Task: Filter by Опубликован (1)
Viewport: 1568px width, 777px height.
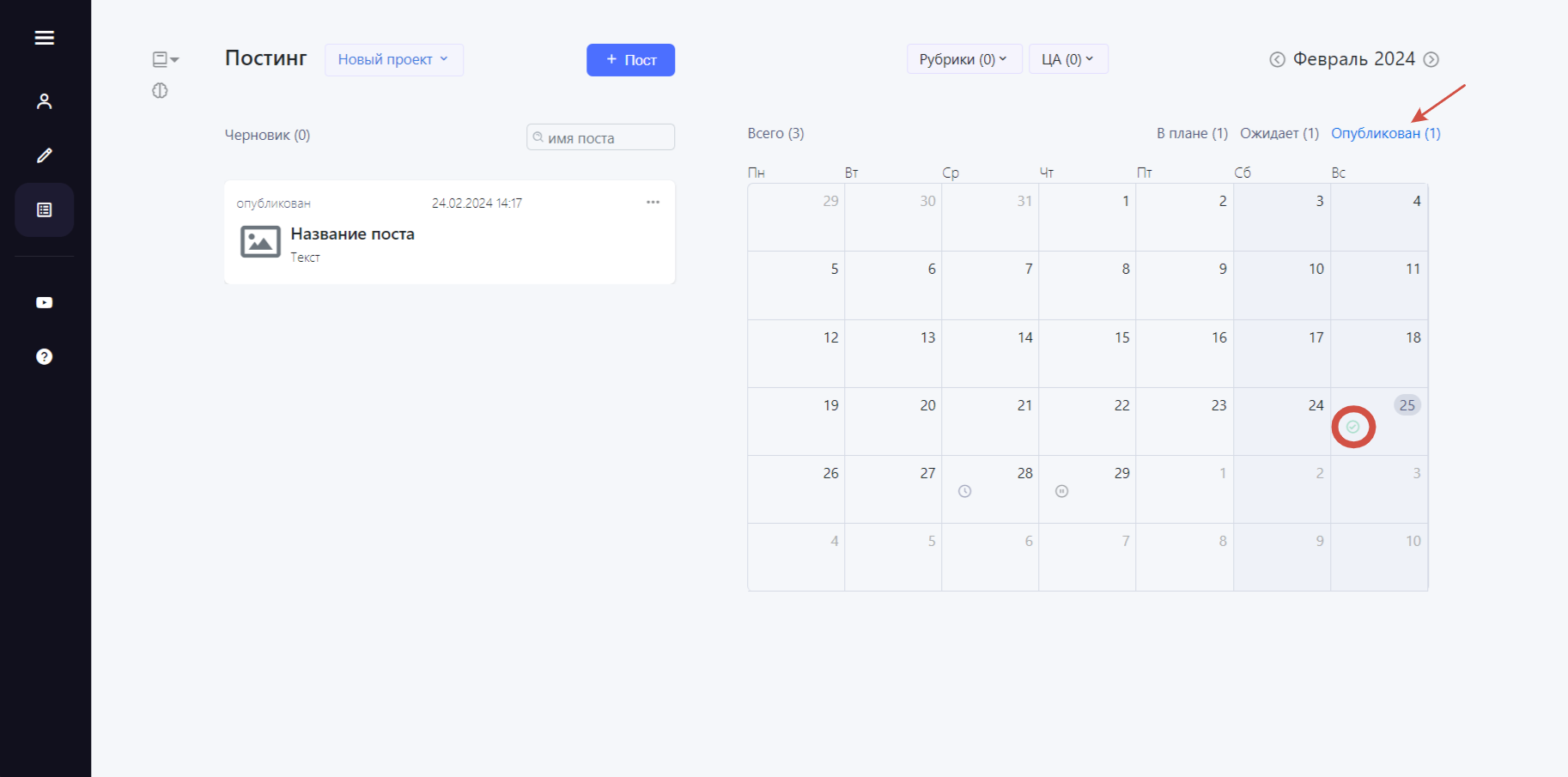Action: [x=1386, y=133]
